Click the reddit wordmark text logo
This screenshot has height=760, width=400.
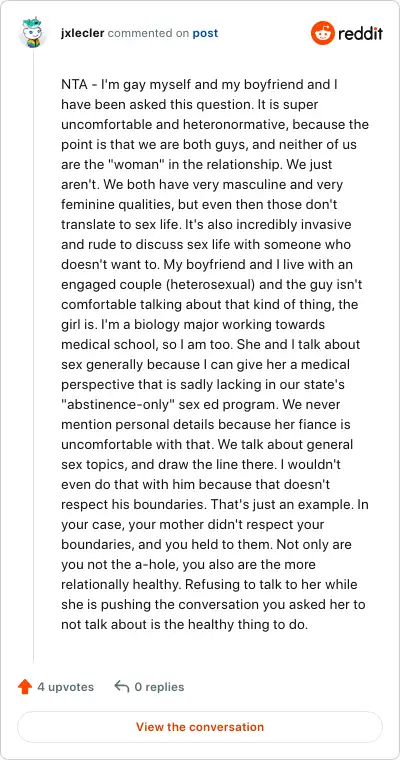pos(360,33)
